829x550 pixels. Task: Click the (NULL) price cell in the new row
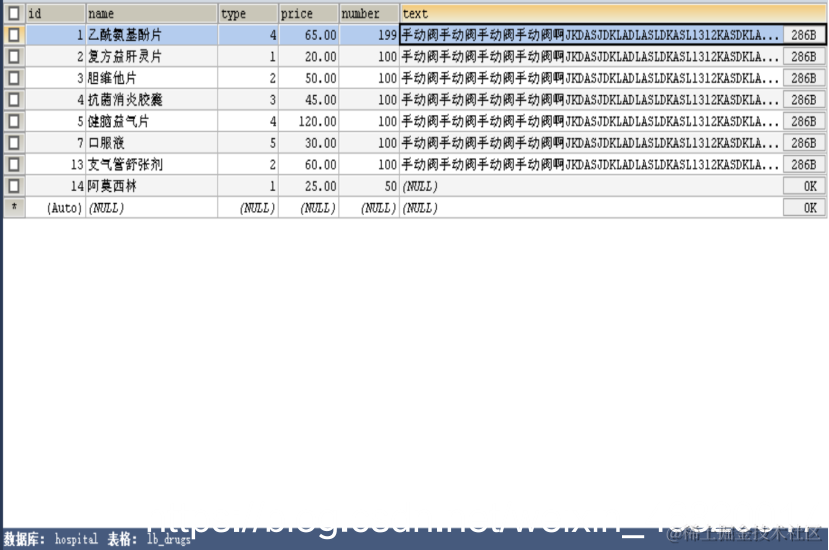tap(309, 208)
